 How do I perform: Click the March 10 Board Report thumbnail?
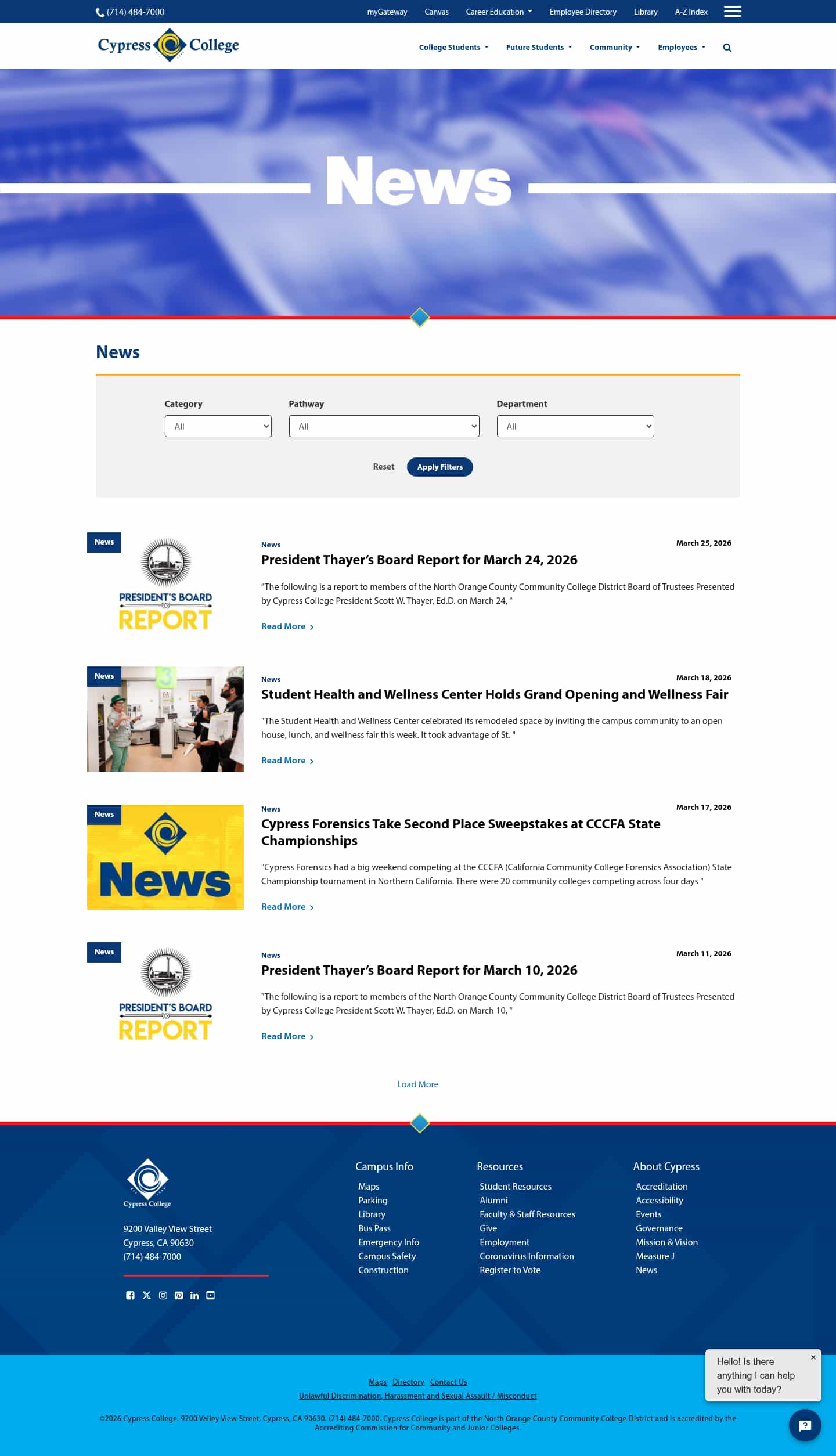(165, 994)
